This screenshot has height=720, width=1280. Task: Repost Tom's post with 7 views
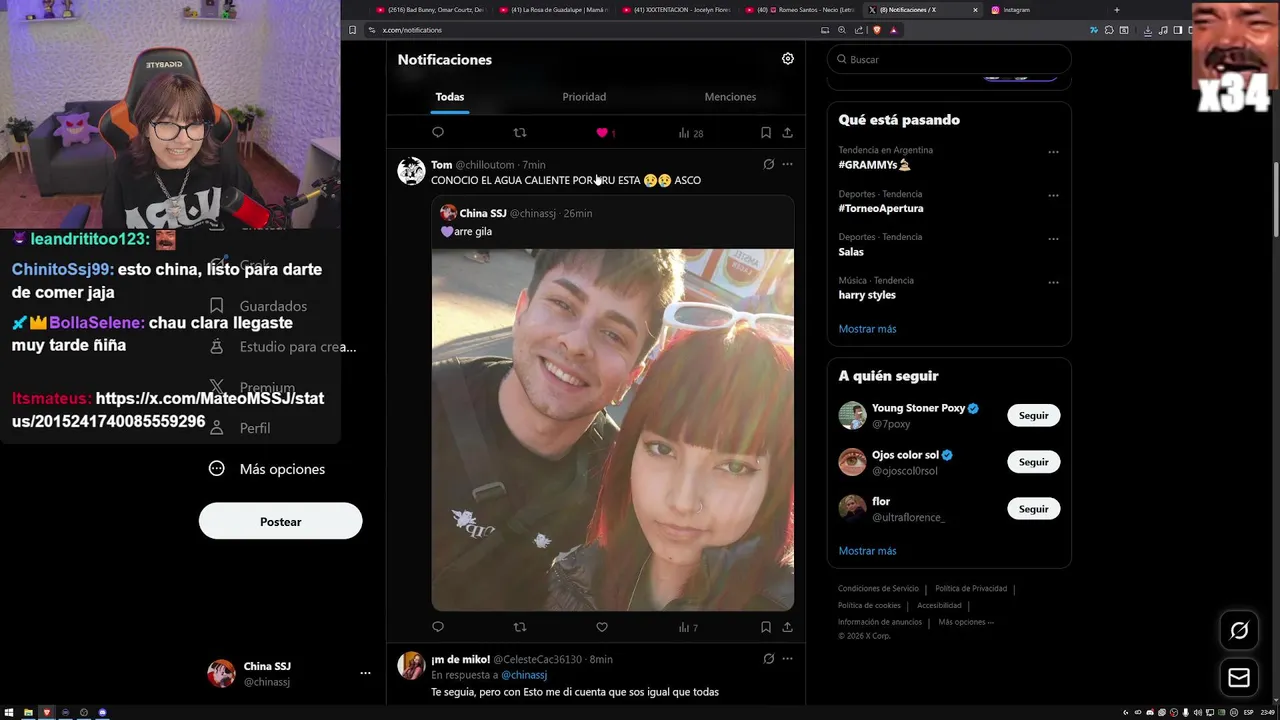click(x=519, y=627)
